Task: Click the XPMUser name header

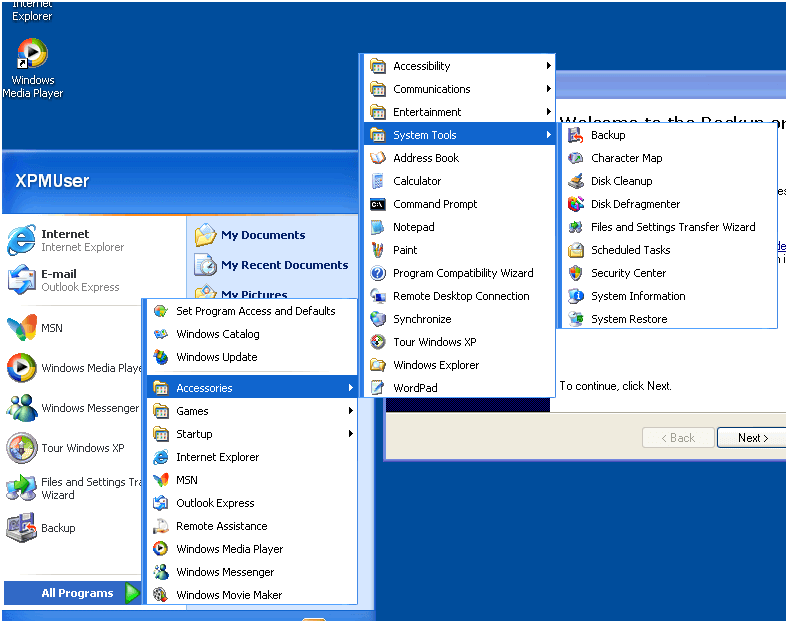Action: pyautogui.click(x=52, y=181)
